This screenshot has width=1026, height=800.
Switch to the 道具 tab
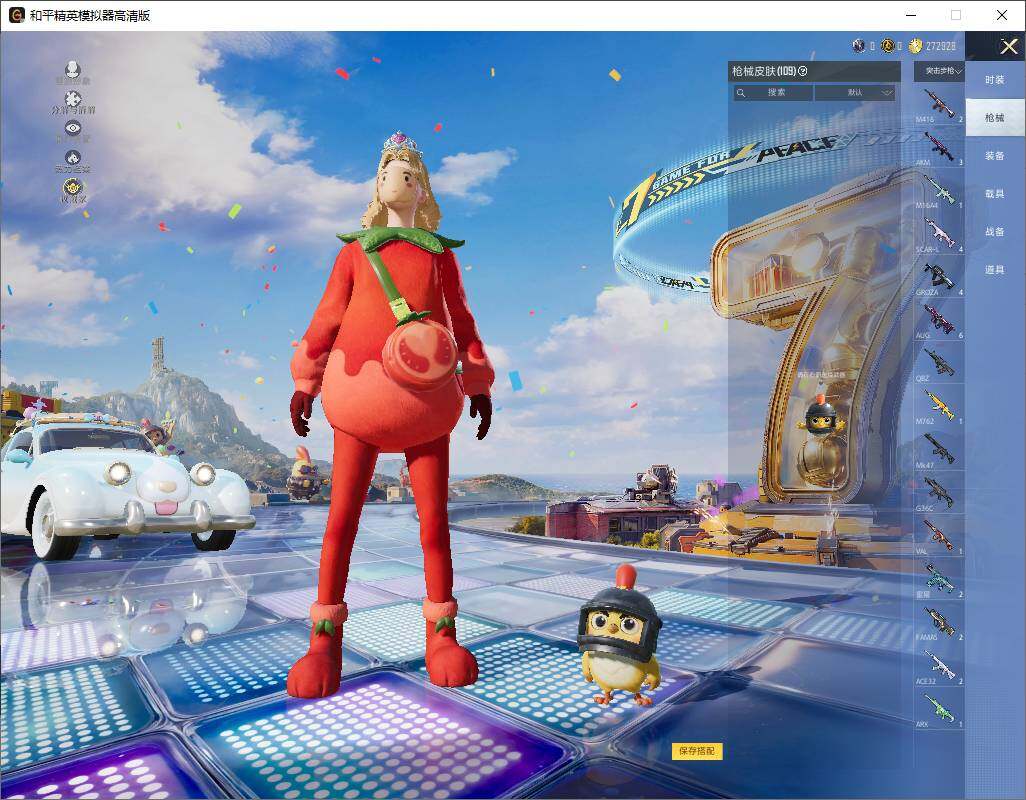pyautogui.click(x=995, y=270)
